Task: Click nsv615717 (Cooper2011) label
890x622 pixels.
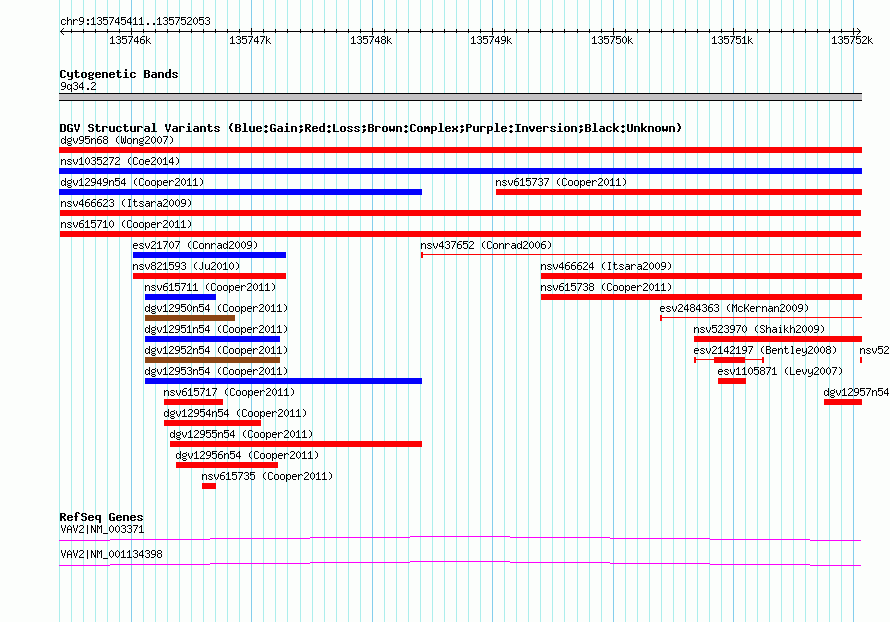Action: coord(229,392)
